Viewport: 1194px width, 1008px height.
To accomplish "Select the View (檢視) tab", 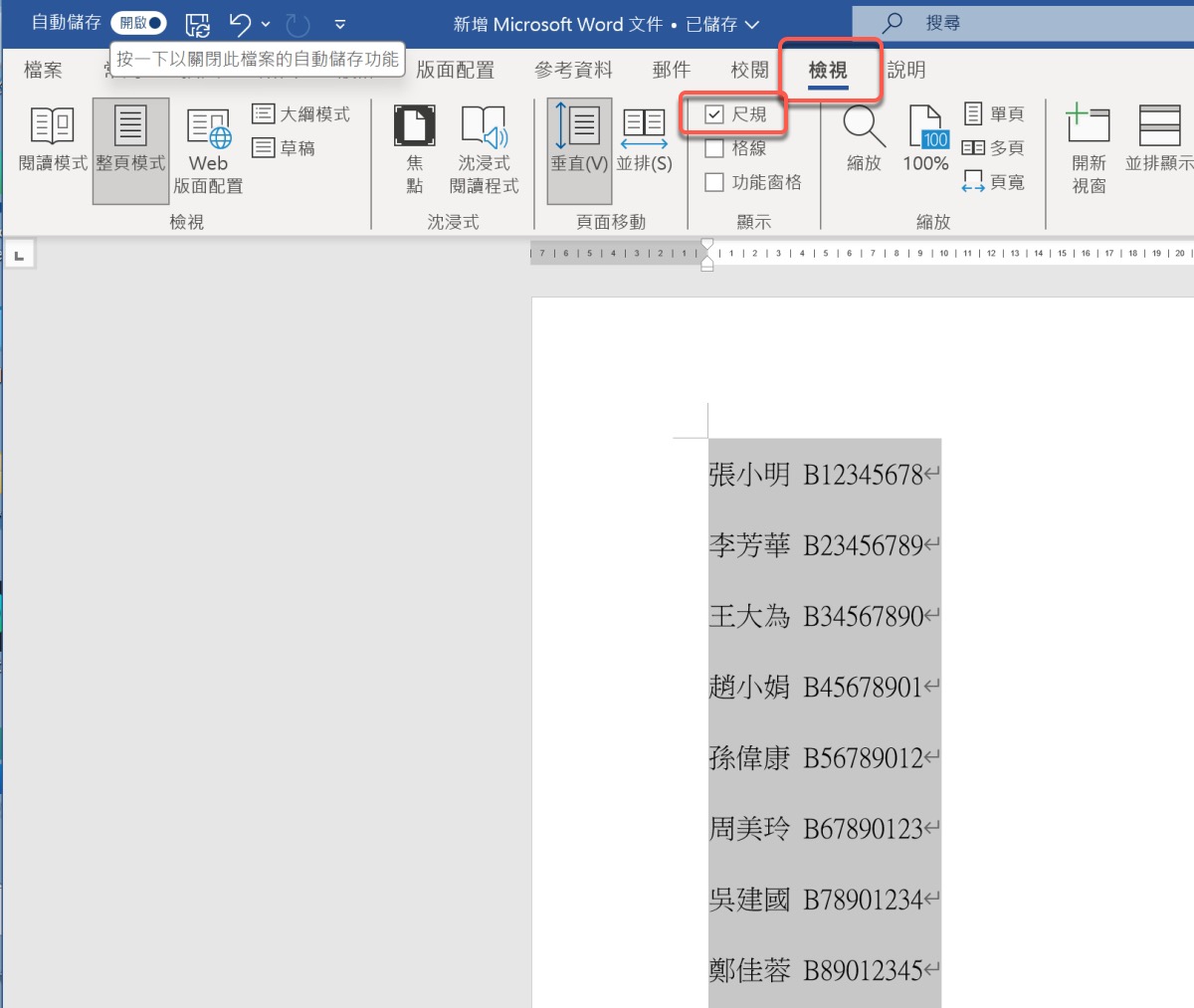I will coord(828,70).
